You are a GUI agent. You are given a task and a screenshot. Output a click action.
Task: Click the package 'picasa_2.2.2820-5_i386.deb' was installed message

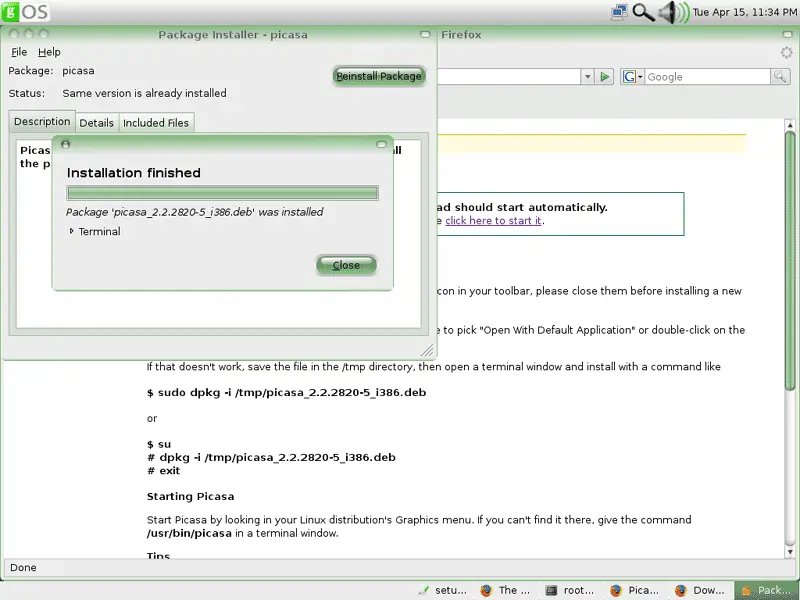[x=194, y=212]
